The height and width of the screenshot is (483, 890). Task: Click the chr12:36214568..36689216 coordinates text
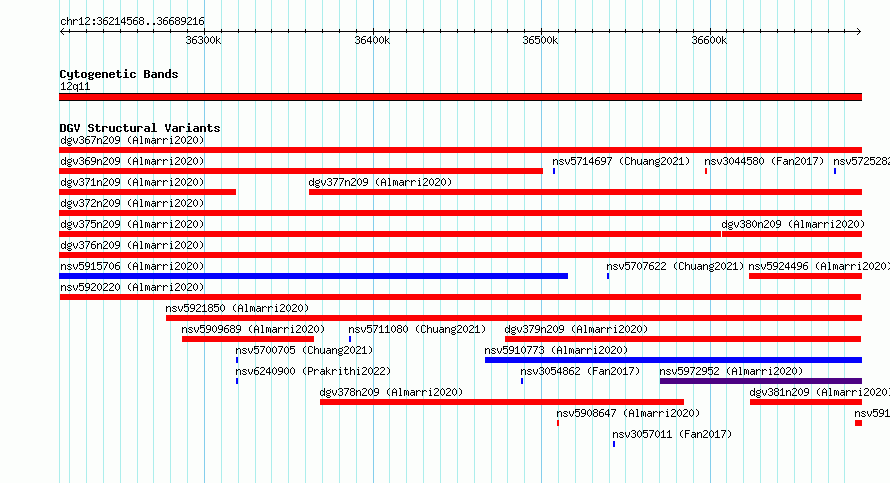(x=132, y=22)
